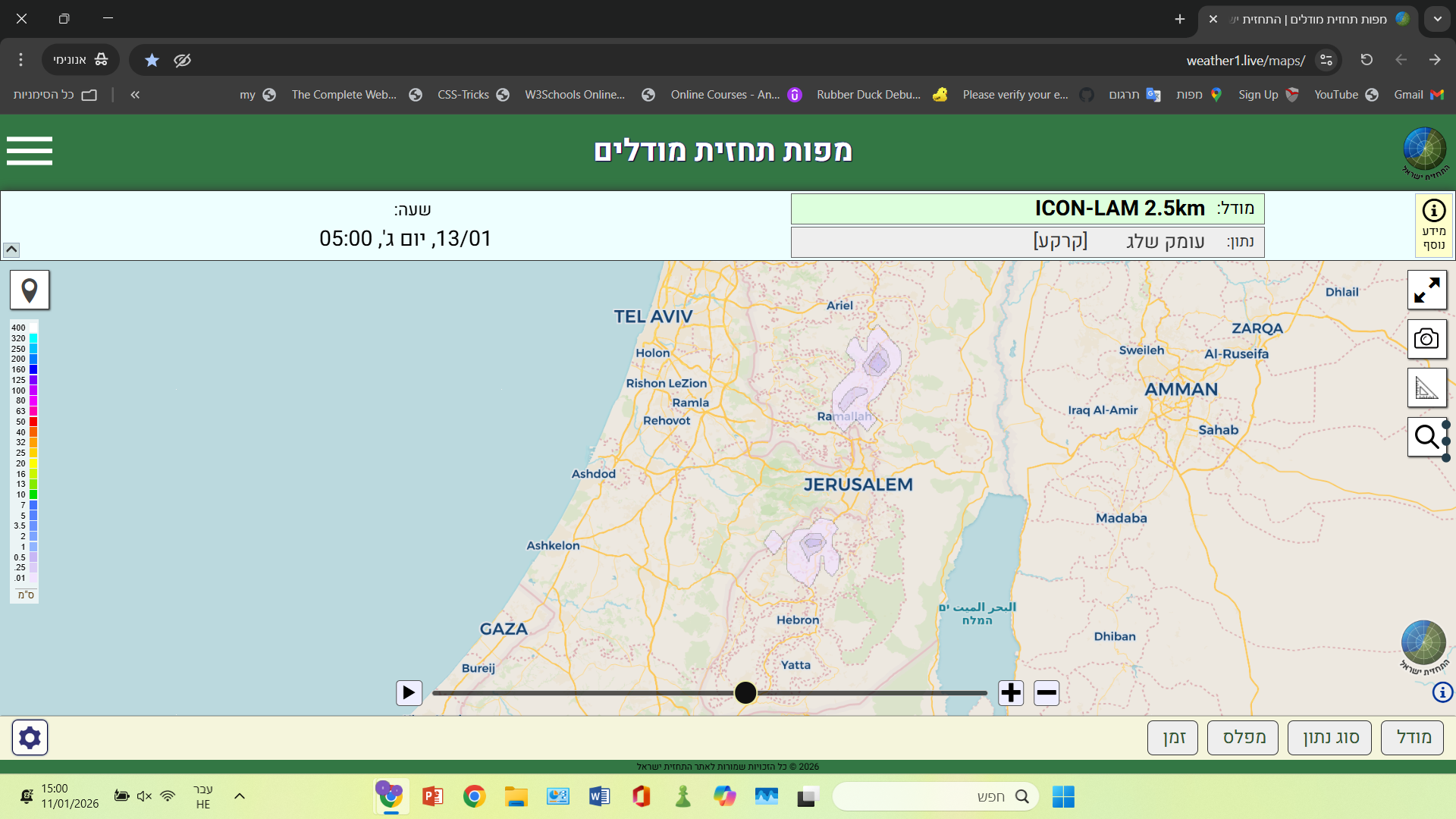Select the ruler measurement tool
The image size is (1456, 819).
coord(1426,388)
